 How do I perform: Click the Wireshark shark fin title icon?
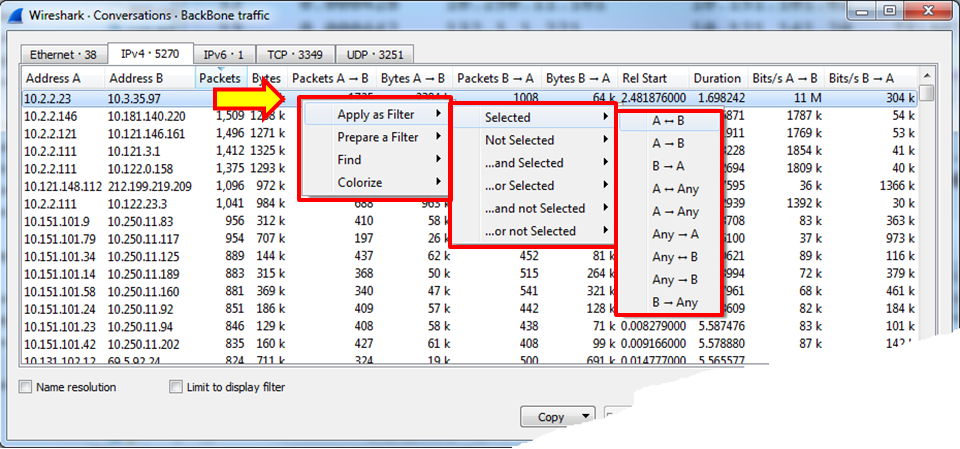(18, 15)
